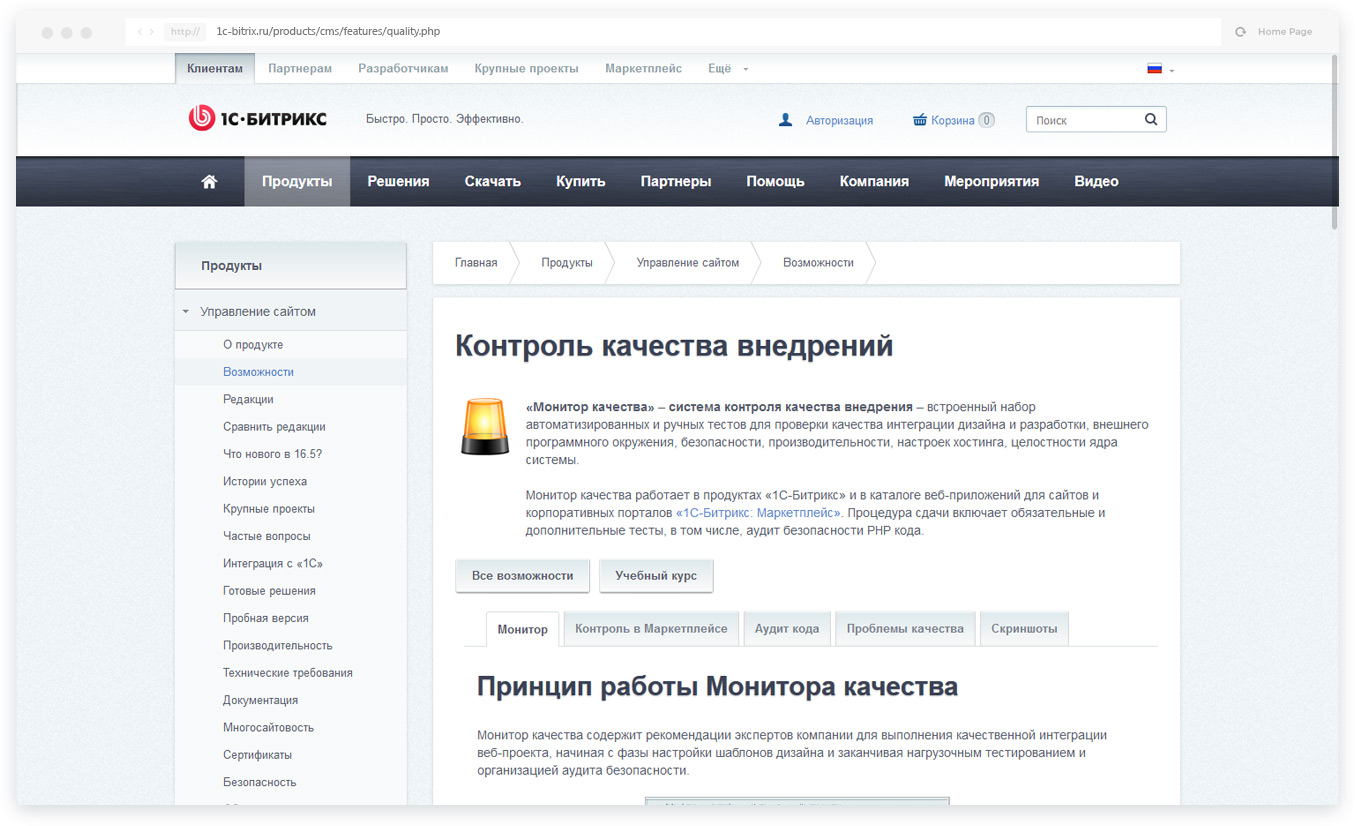
Task: Open Интеграция с «1С» in sidebar
Action: point(273,563)
